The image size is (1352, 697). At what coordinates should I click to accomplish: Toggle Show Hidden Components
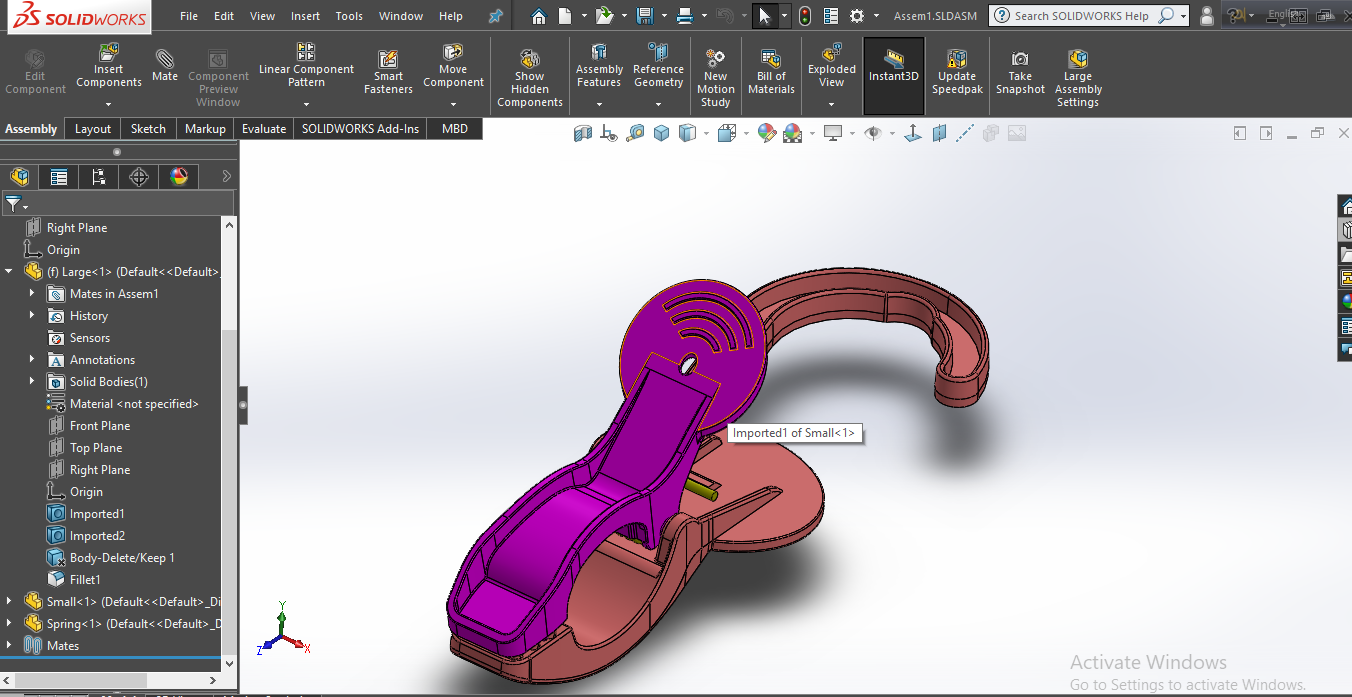pos(529,76)
